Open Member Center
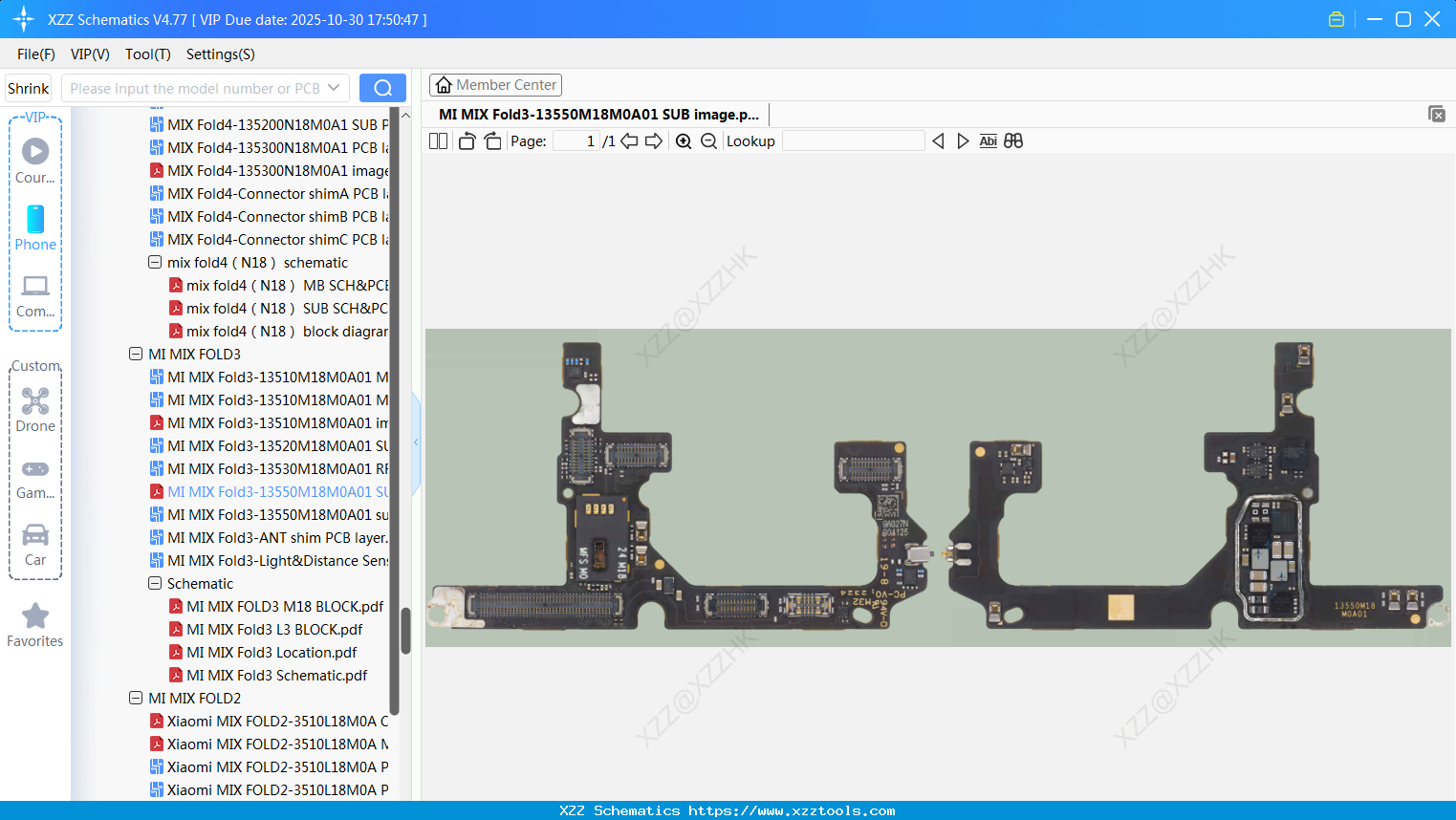Viewport: 1456px width, 820px height. 495,85
